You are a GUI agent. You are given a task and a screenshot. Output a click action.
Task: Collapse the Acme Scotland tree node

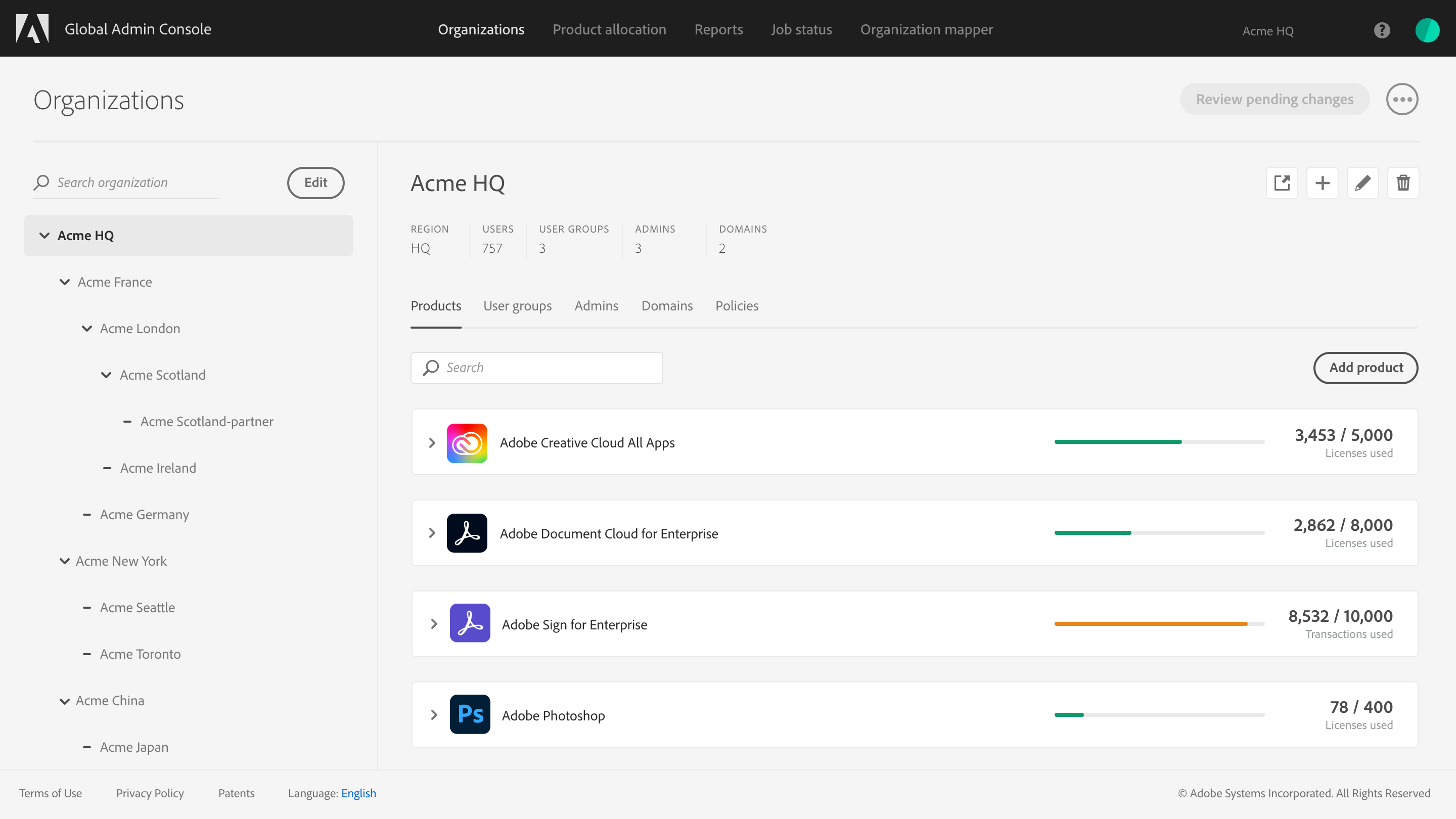(106, 375)
